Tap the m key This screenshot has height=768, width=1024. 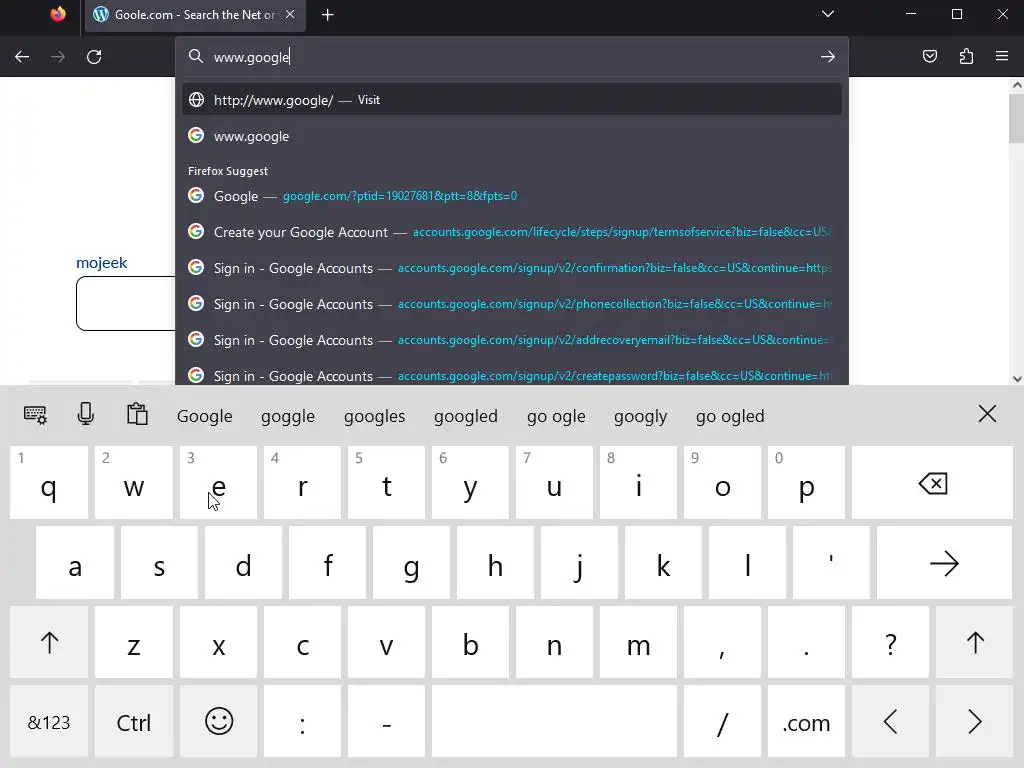click(x=639, y=643)
